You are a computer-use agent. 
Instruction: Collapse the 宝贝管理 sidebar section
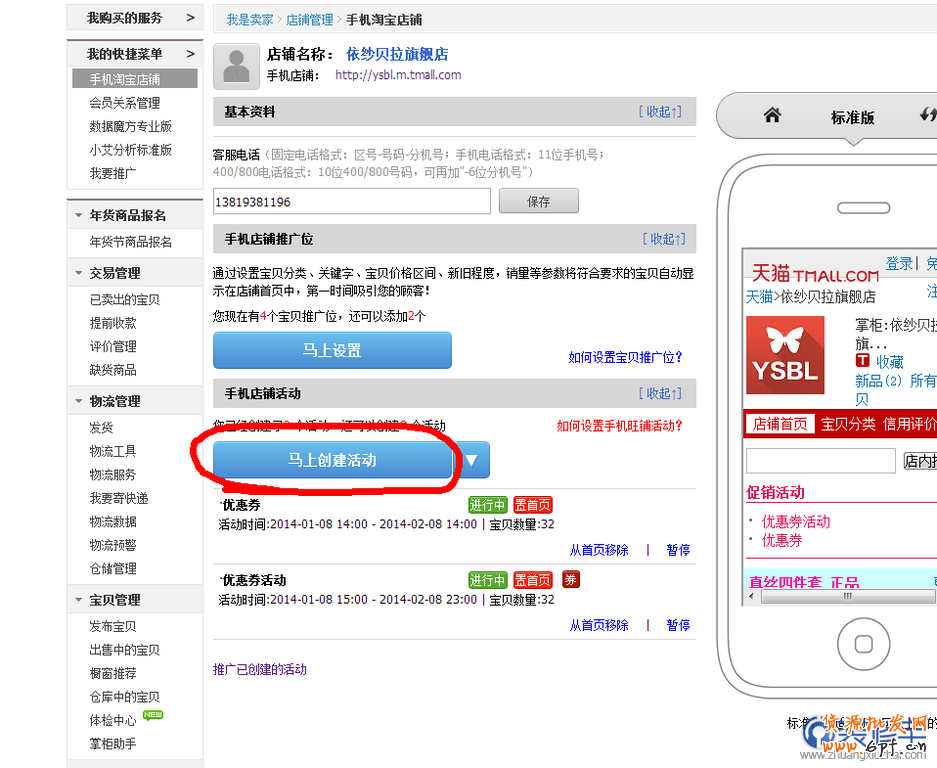coord(78,599)
